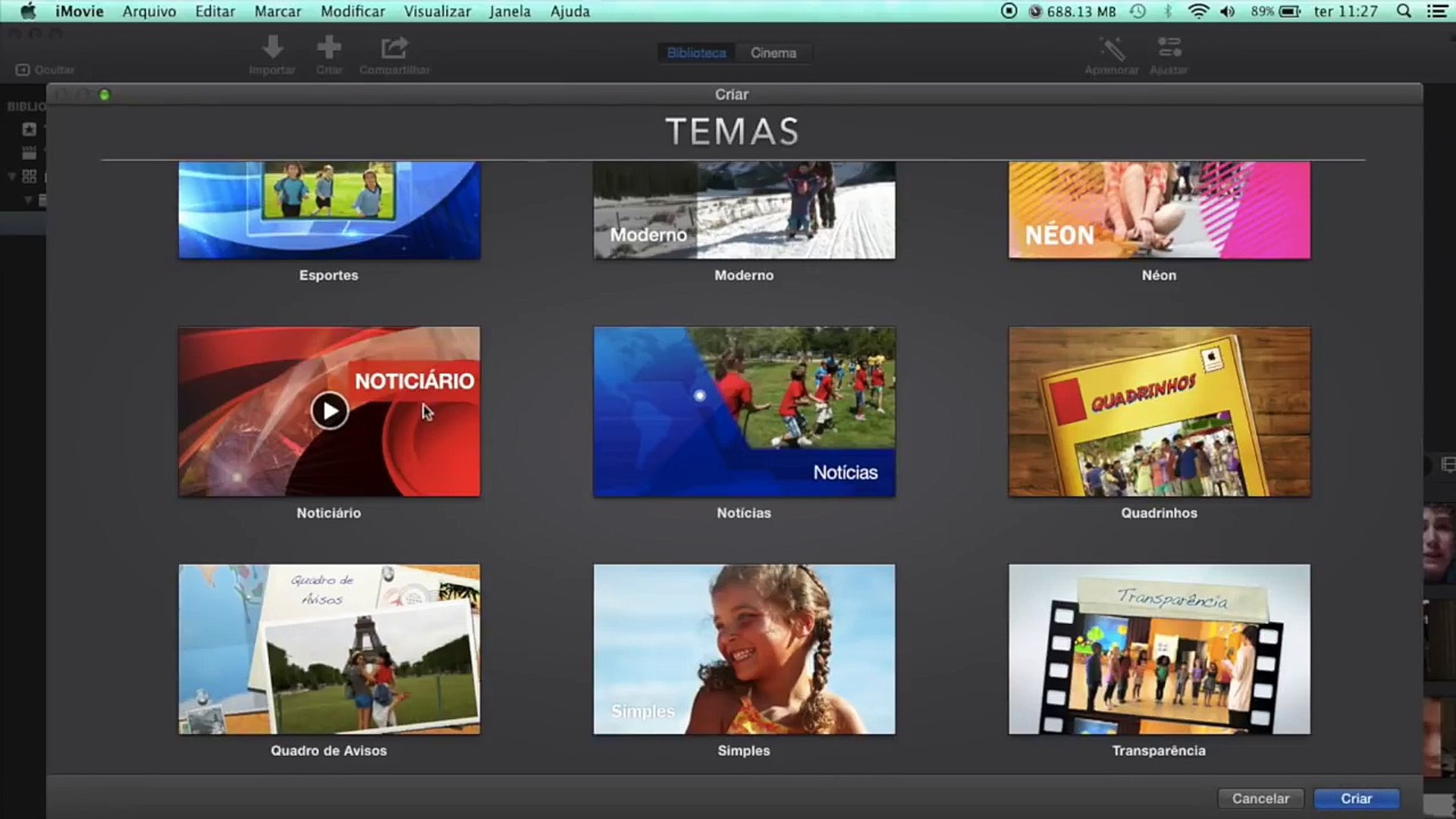Open the Ajuda menu
Image resolution: width=1456 pixels, height=819 pixels.
(x=570, y=11)
